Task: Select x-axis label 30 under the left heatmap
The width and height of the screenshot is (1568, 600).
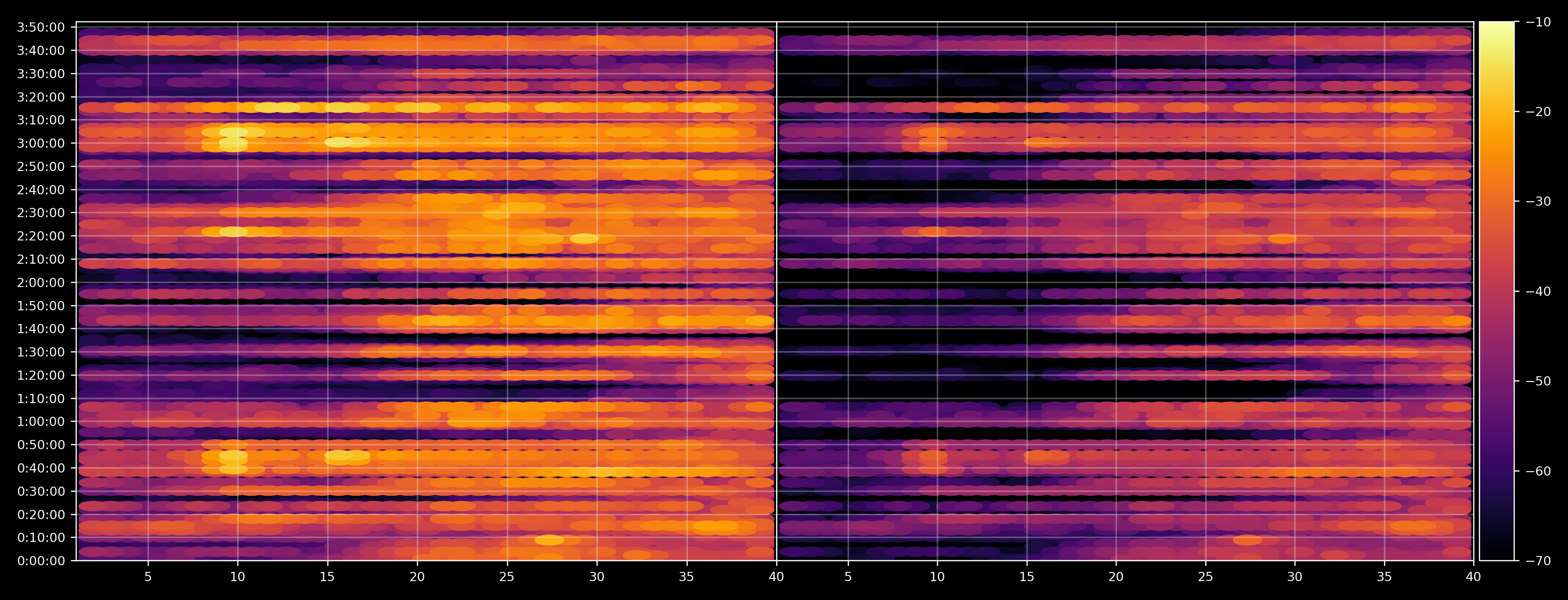Action: click(596, 576)
